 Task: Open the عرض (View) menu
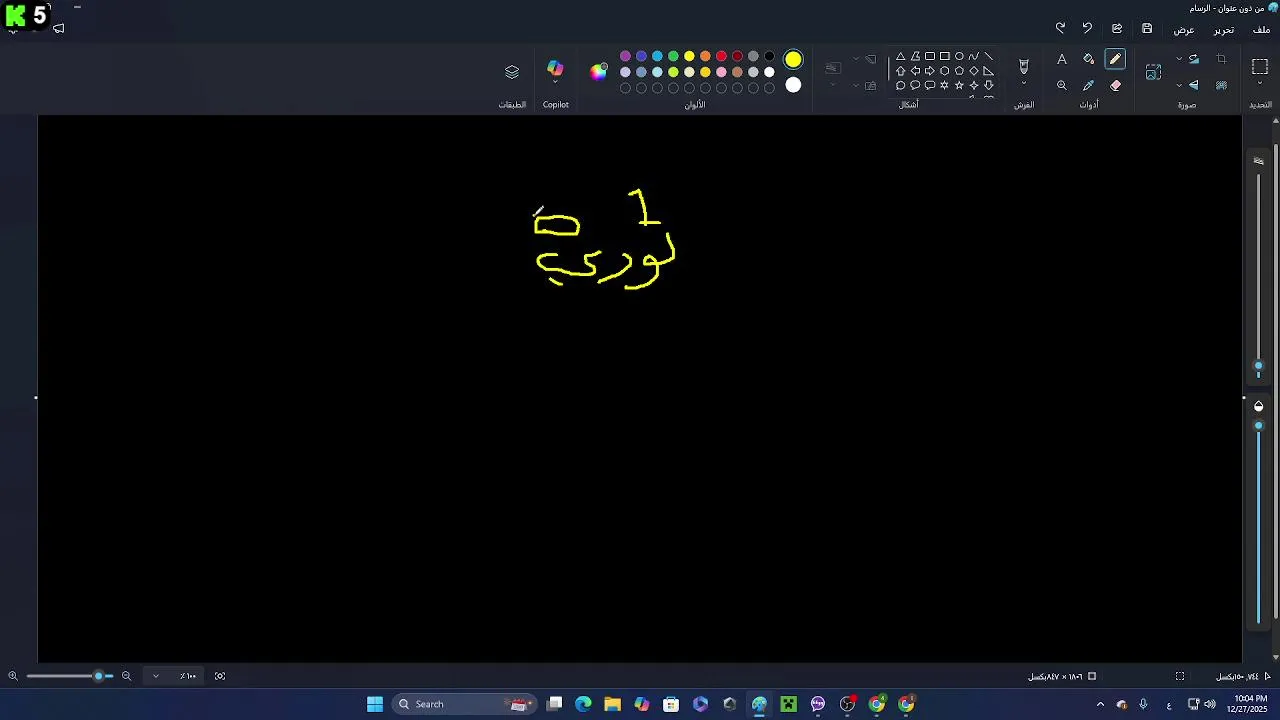1184,30
